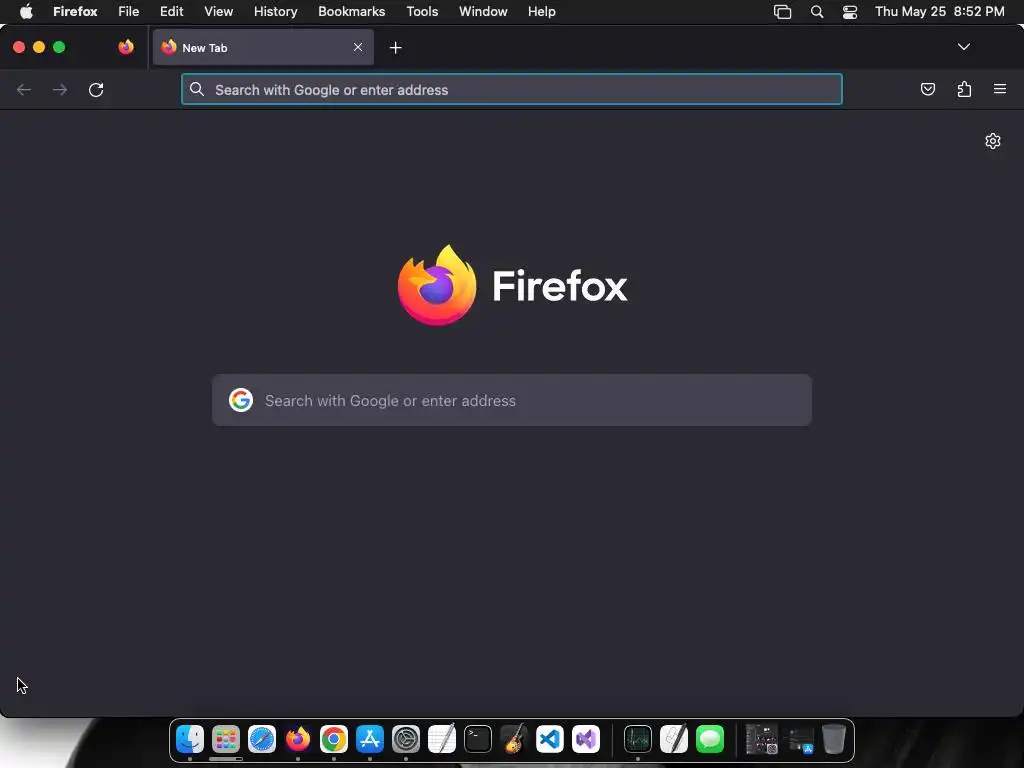Image resolution: width=1024 pixels, height=768 pixels.
Task: Open the File menu
Action: point(129,11)
